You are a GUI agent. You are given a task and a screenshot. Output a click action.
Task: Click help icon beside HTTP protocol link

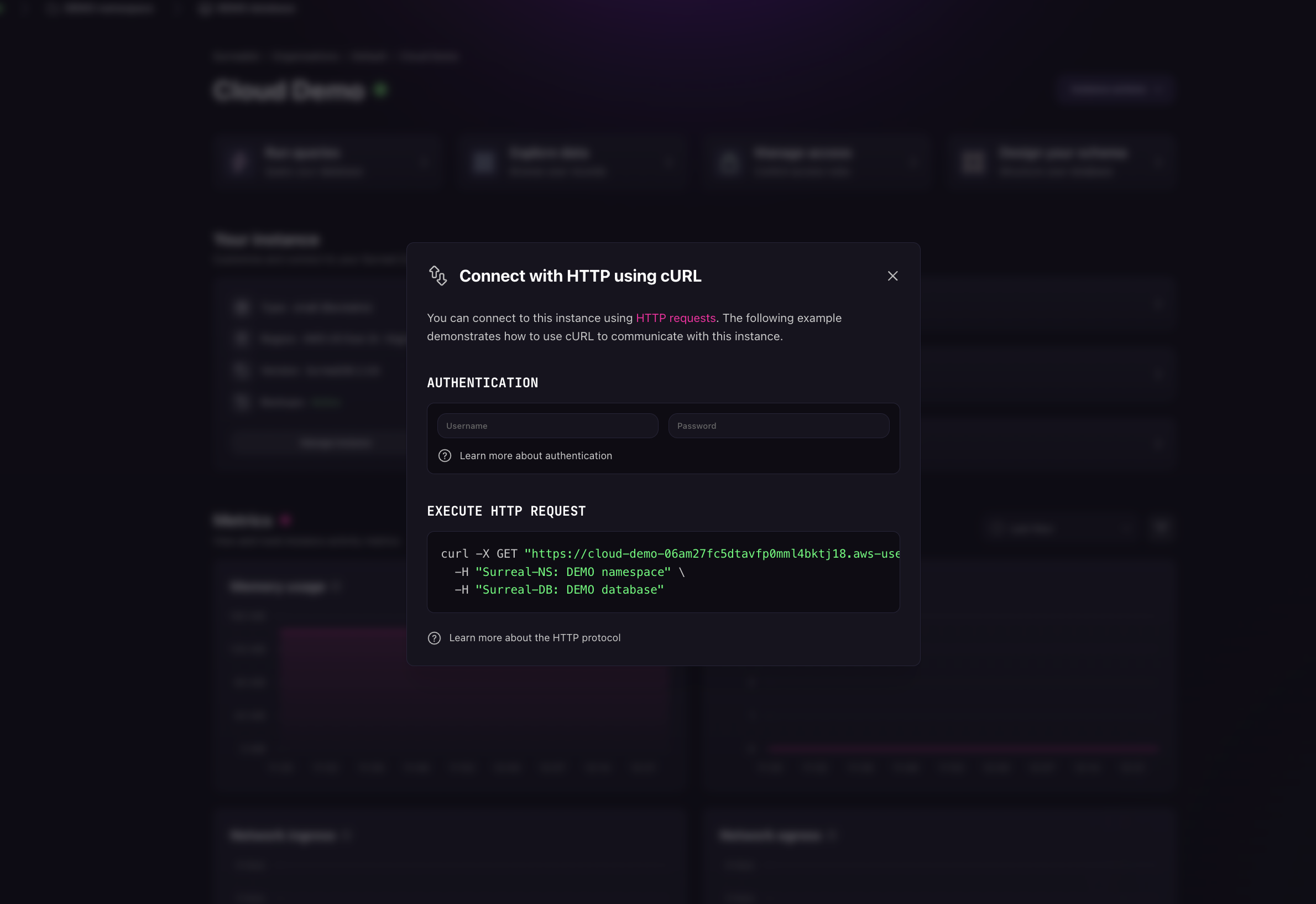point(434,638)
